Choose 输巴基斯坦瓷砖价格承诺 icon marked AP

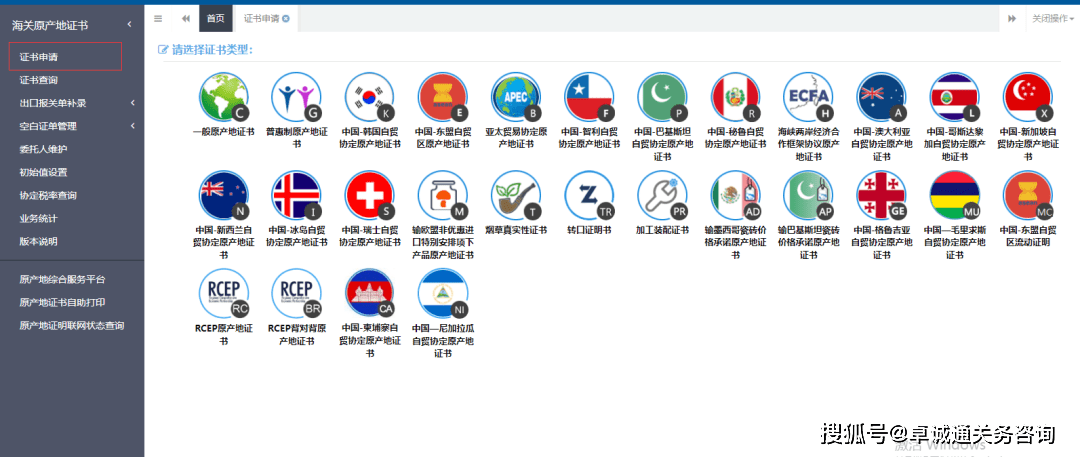[x=808, y=195]
